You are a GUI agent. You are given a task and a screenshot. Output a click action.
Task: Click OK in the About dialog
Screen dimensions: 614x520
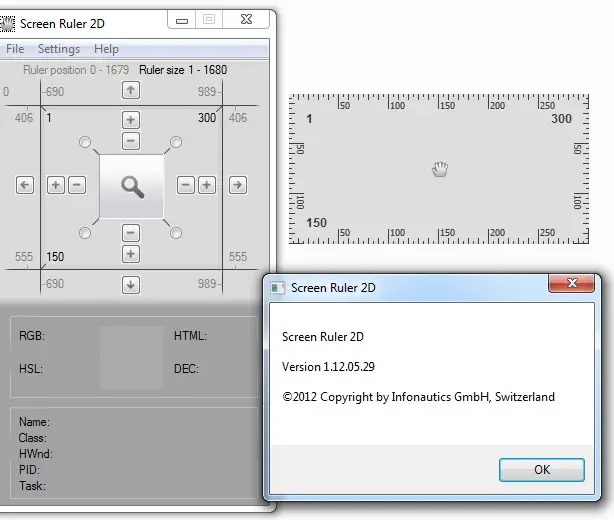point(542,469)
